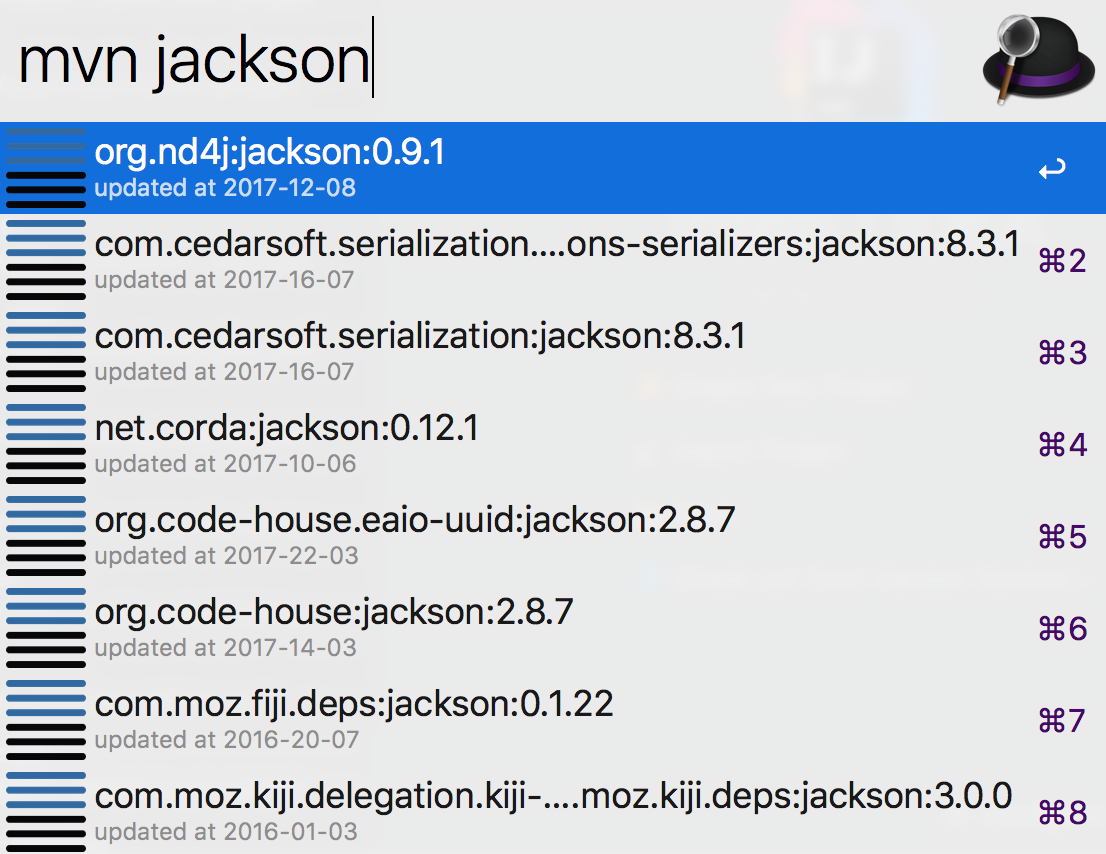Click the ⌘2 shortcut label
Screen dimensions: 1106x854
pyautogui.click(x=1062, y=261)
